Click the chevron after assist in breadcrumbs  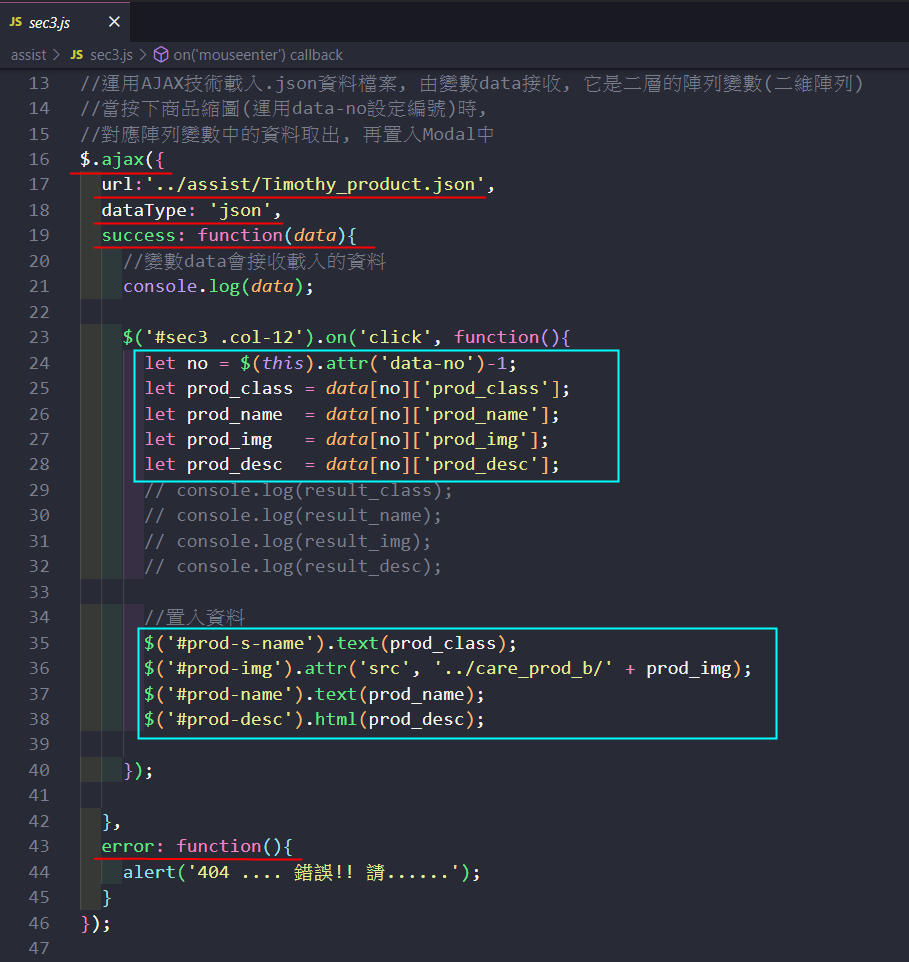tap(57, 55)
